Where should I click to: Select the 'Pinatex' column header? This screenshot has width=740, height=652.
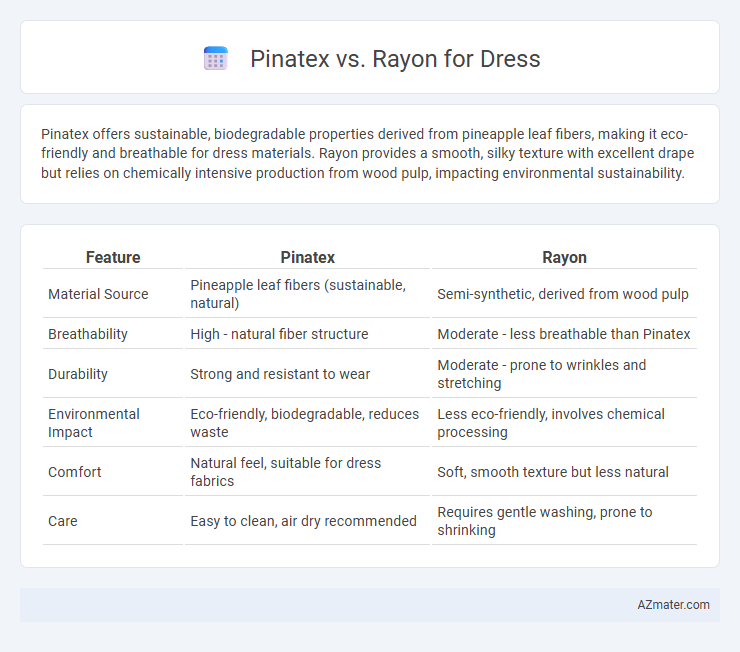308,257
